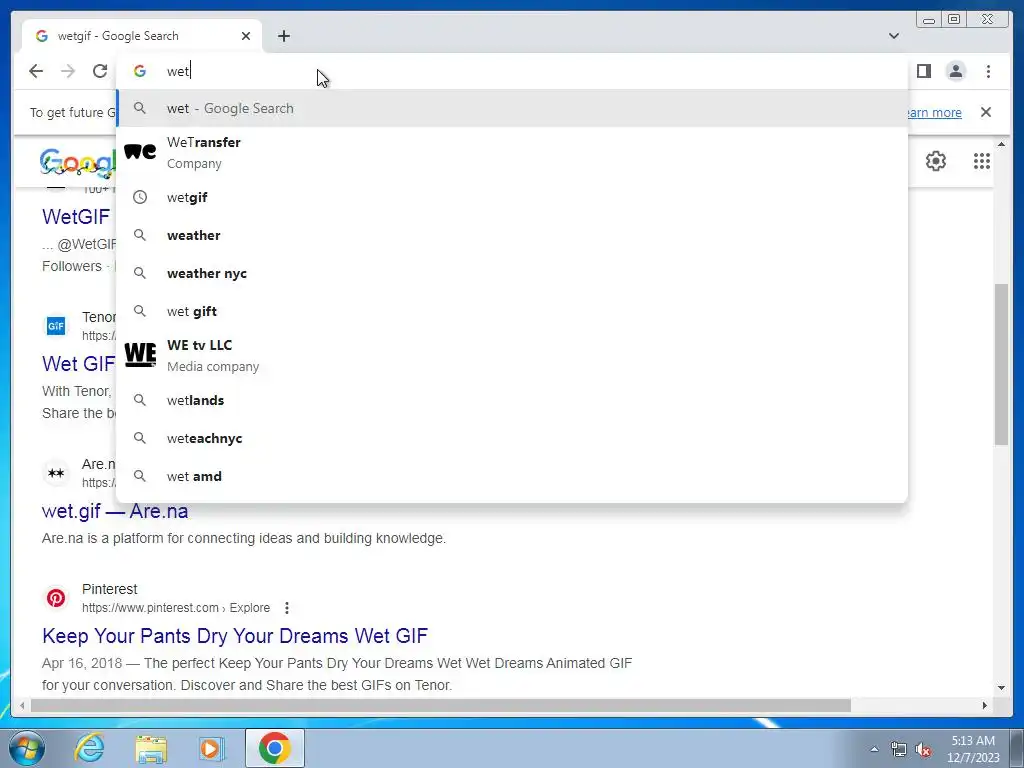Click the Tenor GIF favicon icon
1024x768 pixels.
tap(56, 325)
